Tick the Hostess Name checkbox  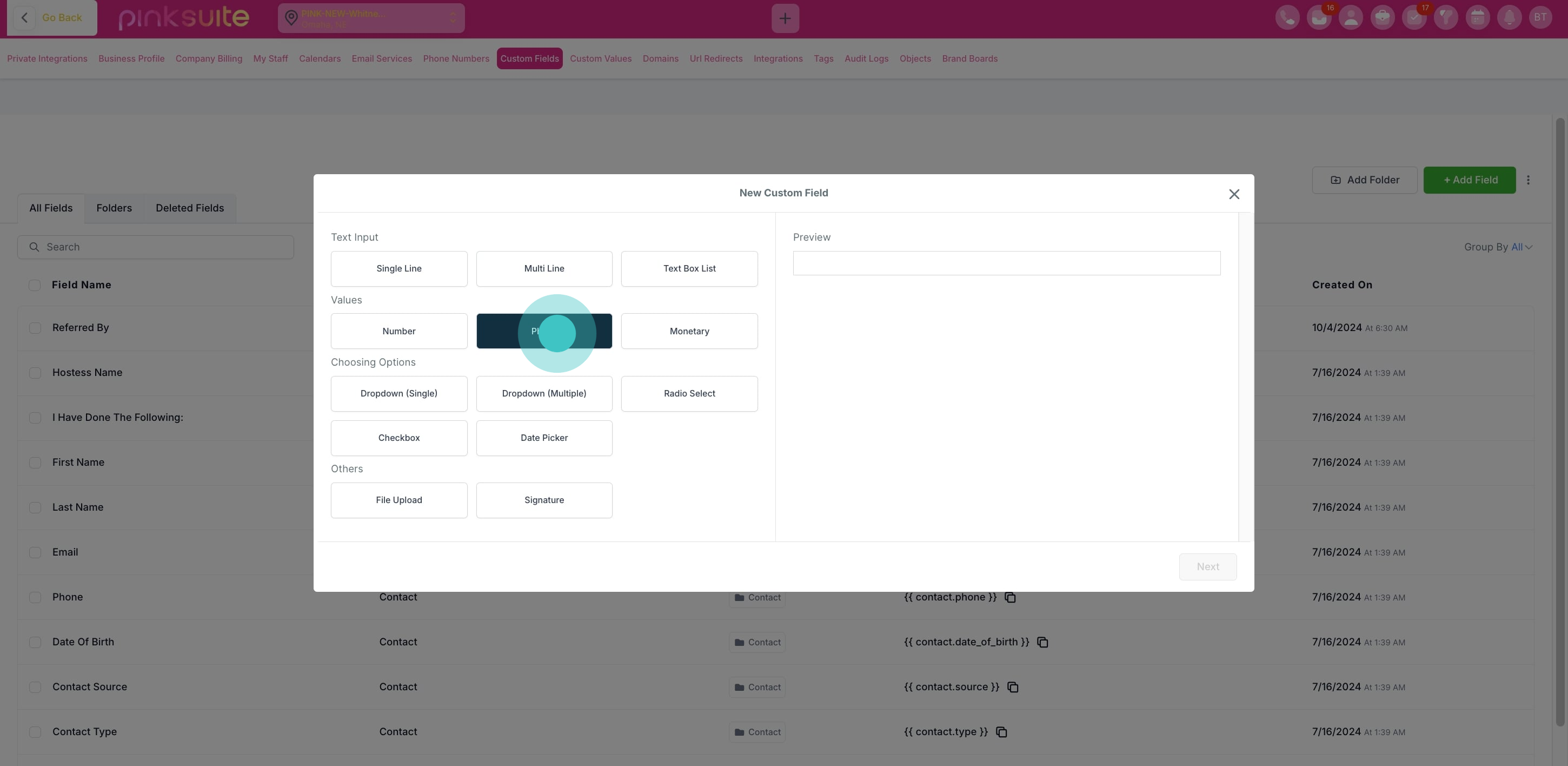point(35,373)
